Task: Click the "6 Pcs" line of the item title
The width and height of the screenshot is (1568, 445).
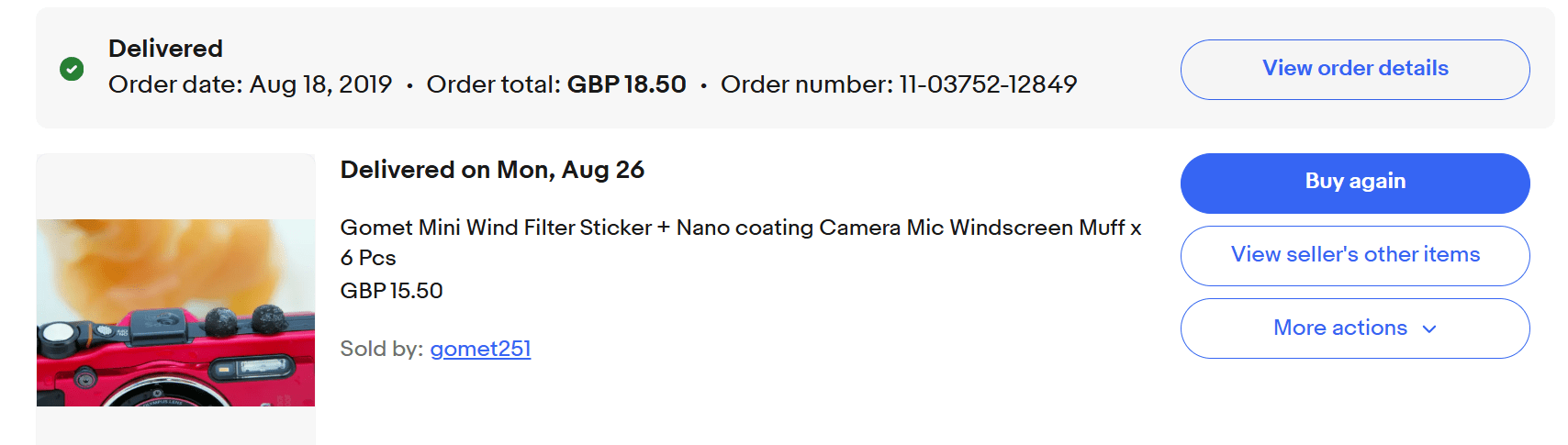Action: coord(367,258)
